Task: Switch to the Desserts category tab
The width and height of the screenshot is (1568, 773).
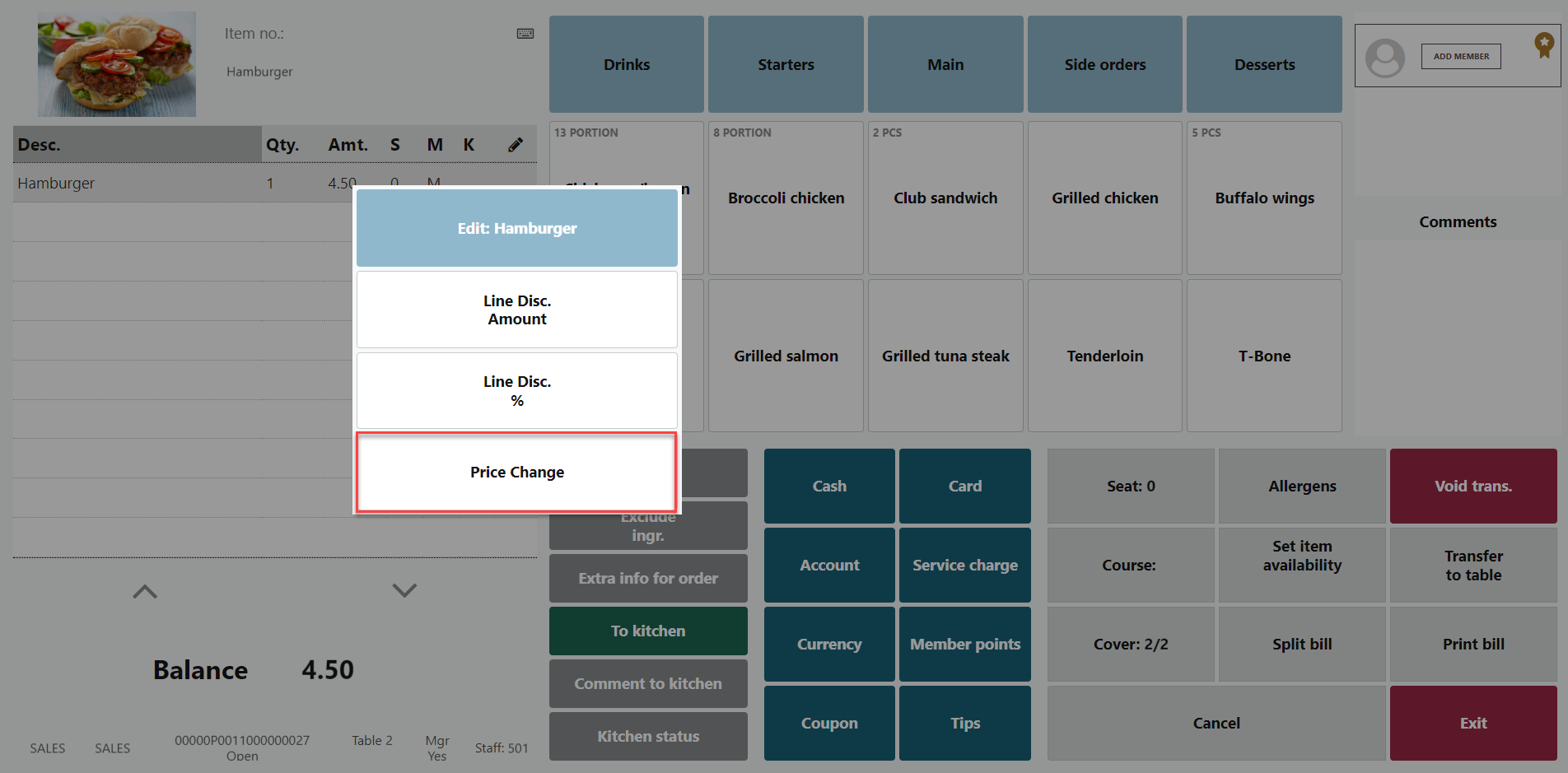Action: click(1263, 64)
